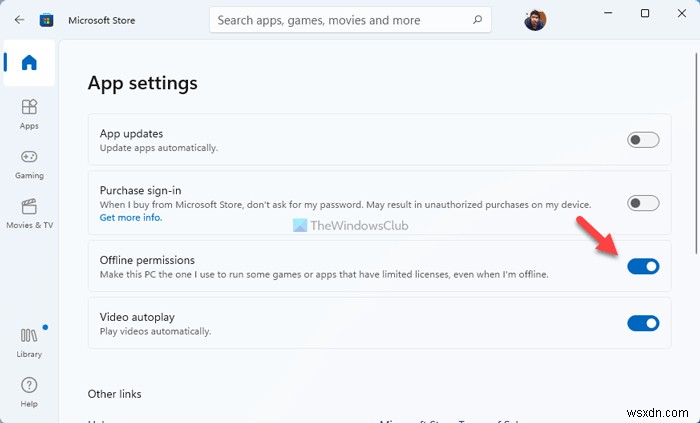Disable Offline permissions toggle

[x=643, y=266]
